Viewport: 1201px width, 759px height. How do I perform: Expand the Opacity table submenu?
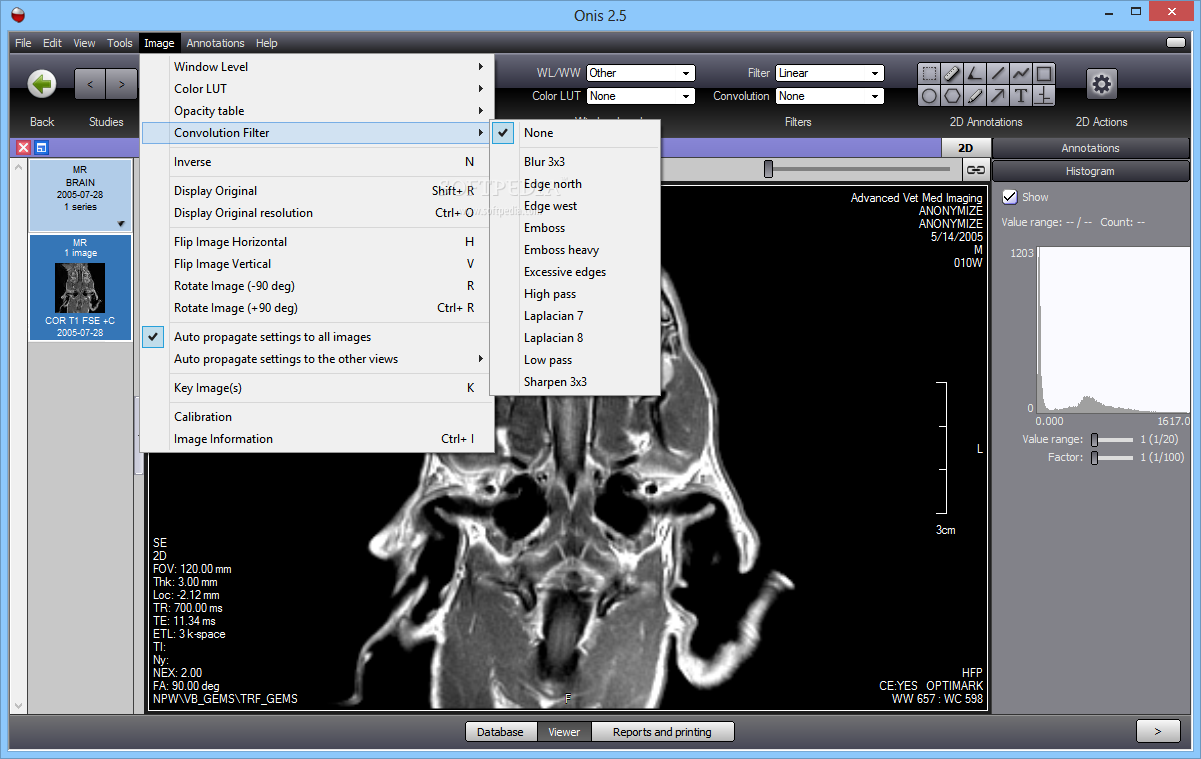click(317, 111)
